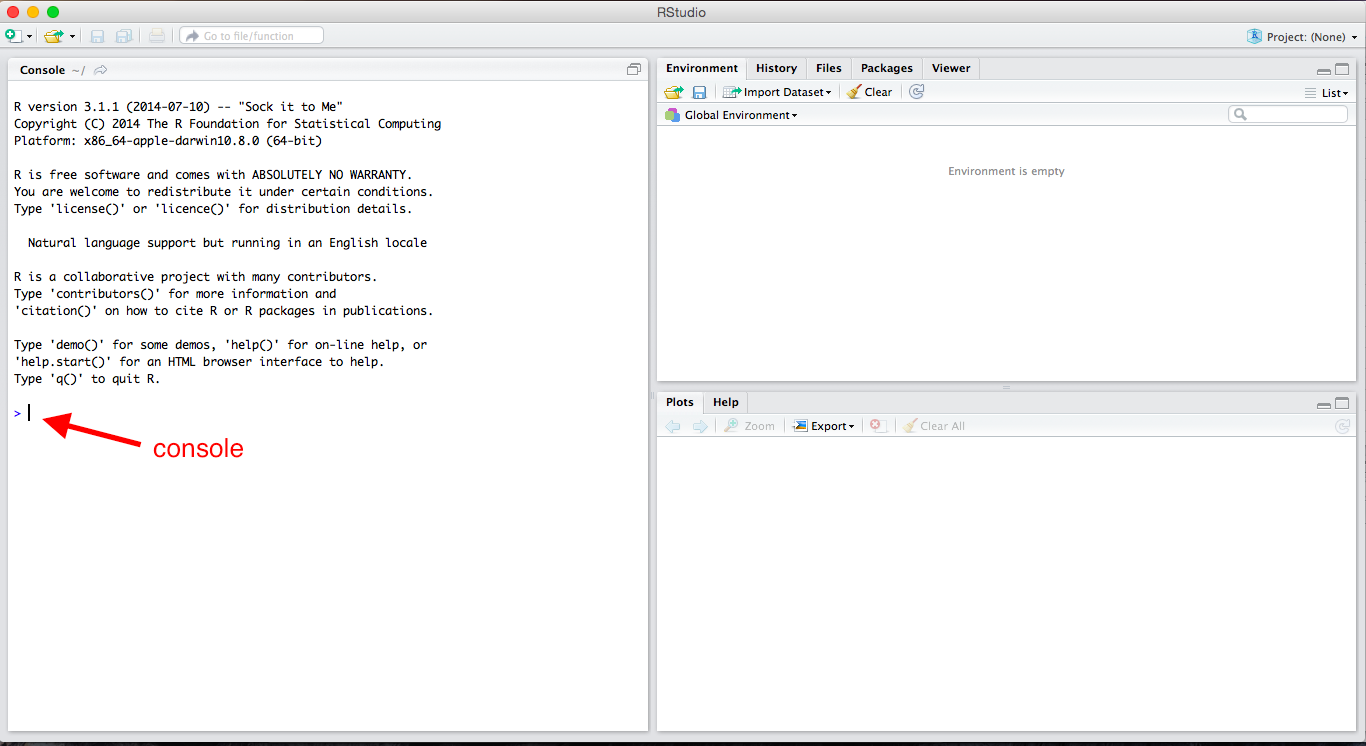
Task: Select the Plots tab
Action: point(680,402)
